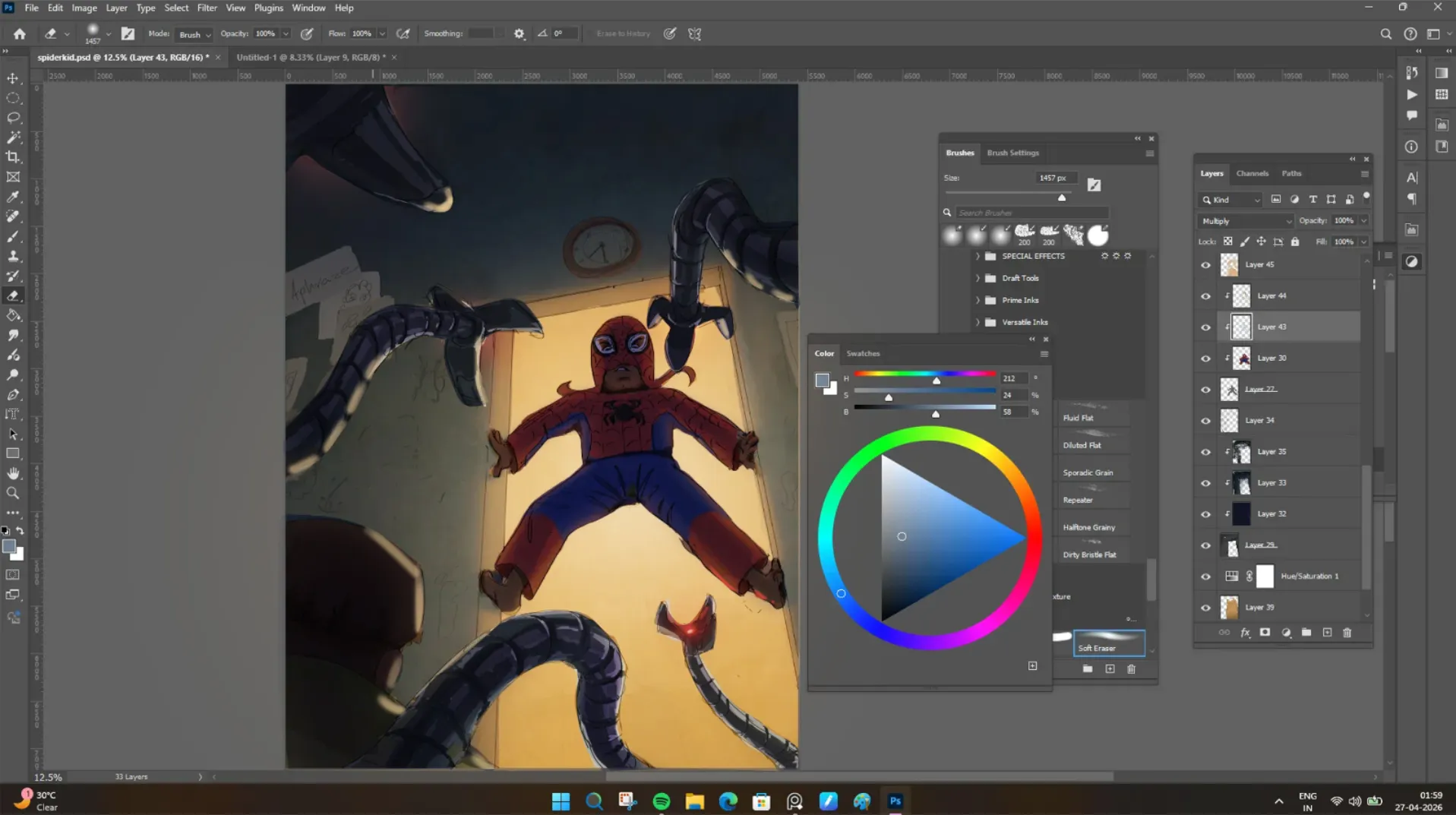Open the Search magnifier at top right
Viewport: 1456px width, 815px height.
coord(1385,33)
